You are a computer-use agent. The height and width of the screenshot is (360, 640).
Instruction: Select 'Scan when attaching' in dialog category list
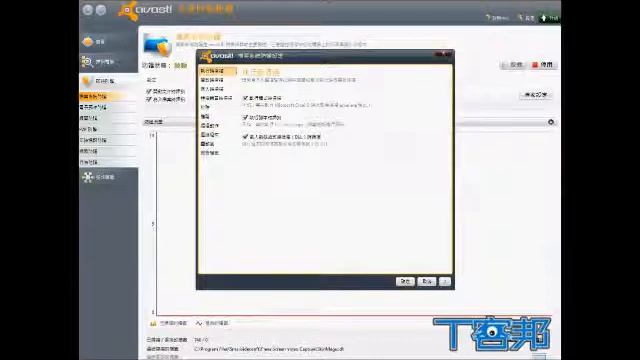(x=216, y=98)
